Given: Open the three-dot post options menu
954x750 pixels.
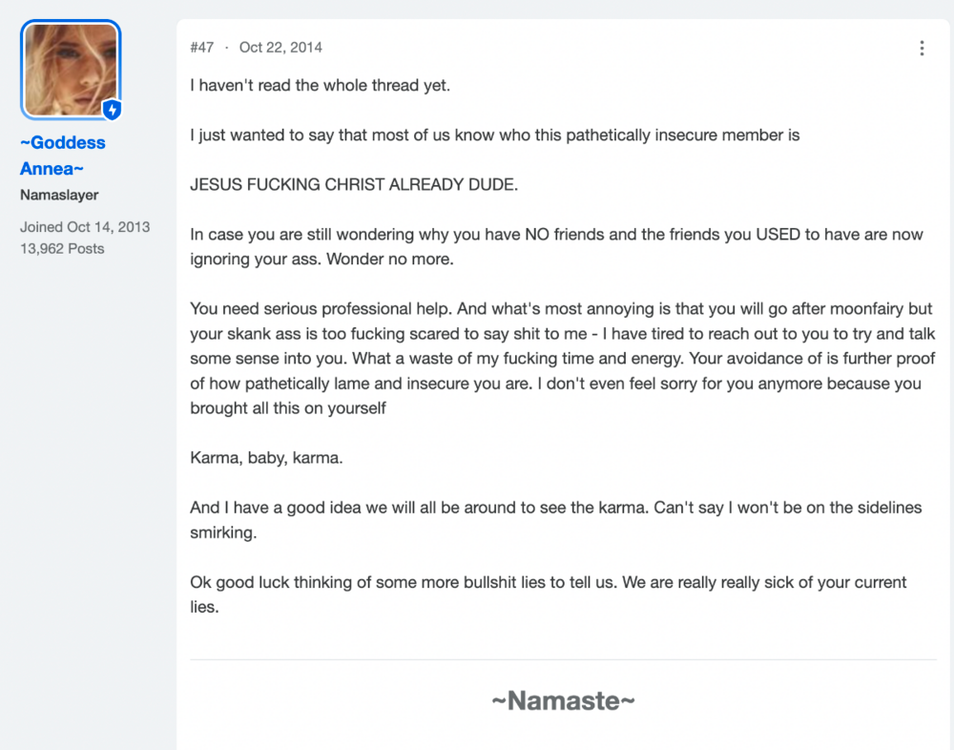Looking at the screenshot, I should click(922, 48).
